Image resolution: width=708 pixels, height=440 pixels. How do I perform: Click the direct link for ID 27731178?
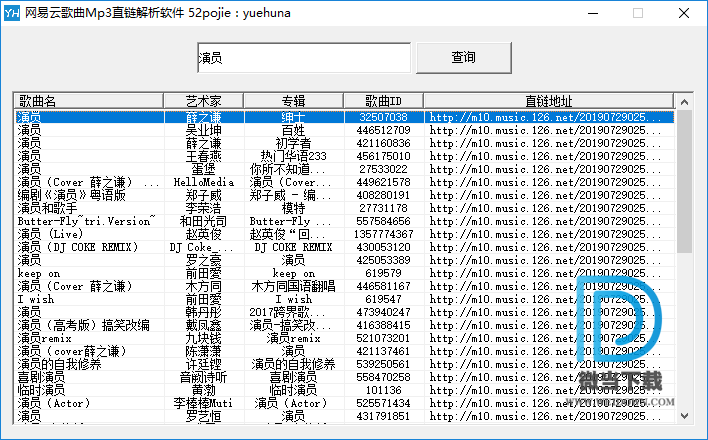pyautogui.click(x=545, y=208)
